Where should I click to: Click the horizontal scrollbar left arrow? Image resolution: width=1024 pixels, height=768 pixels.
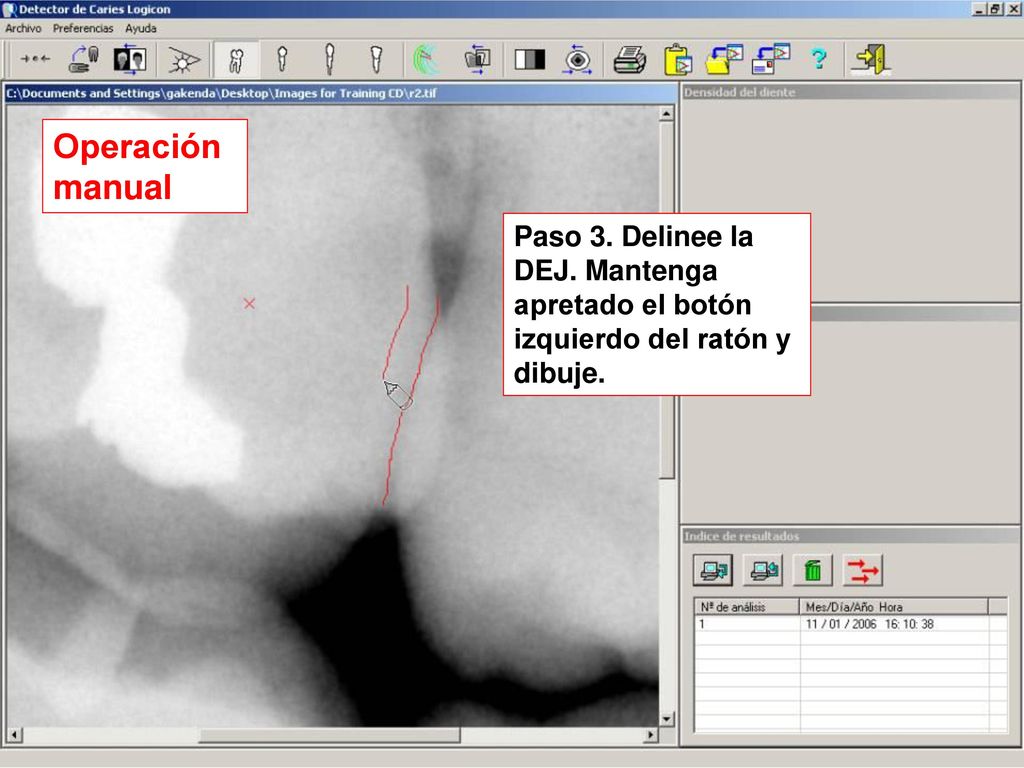point(14,735)
